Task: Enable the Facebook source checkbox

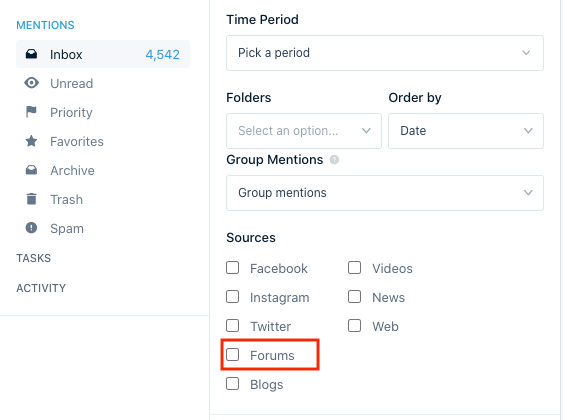Action: [233, 268]
